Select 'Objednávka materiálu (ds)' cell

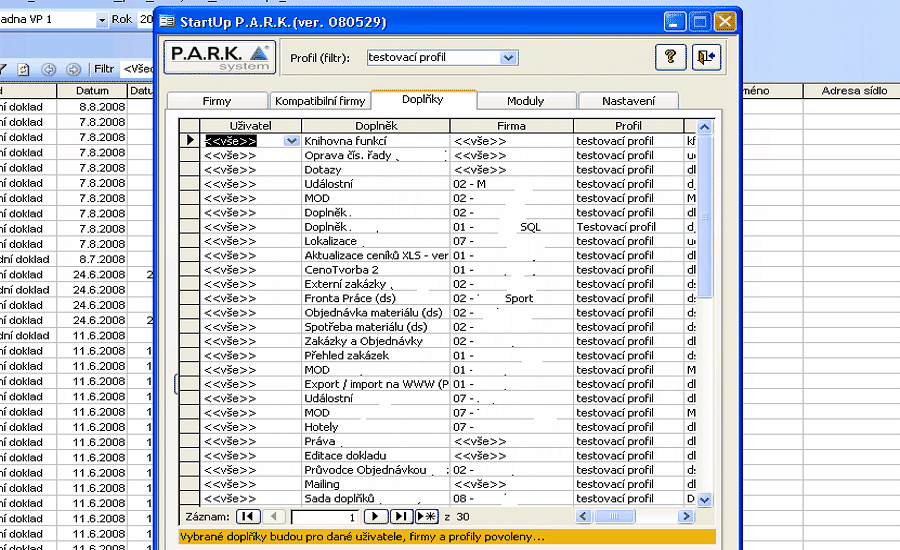click(376, 312)
